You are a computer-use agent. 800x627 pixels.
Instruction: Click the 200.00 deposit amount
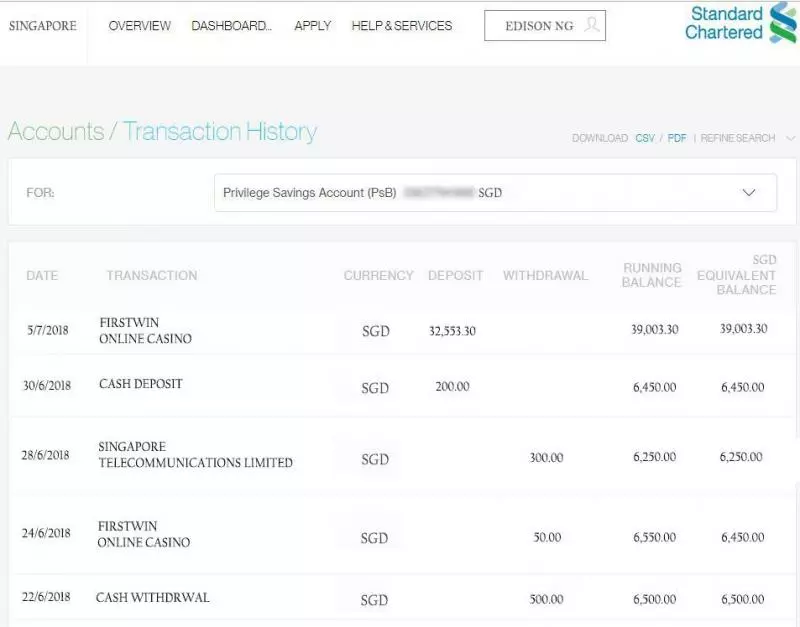point(453,387)
